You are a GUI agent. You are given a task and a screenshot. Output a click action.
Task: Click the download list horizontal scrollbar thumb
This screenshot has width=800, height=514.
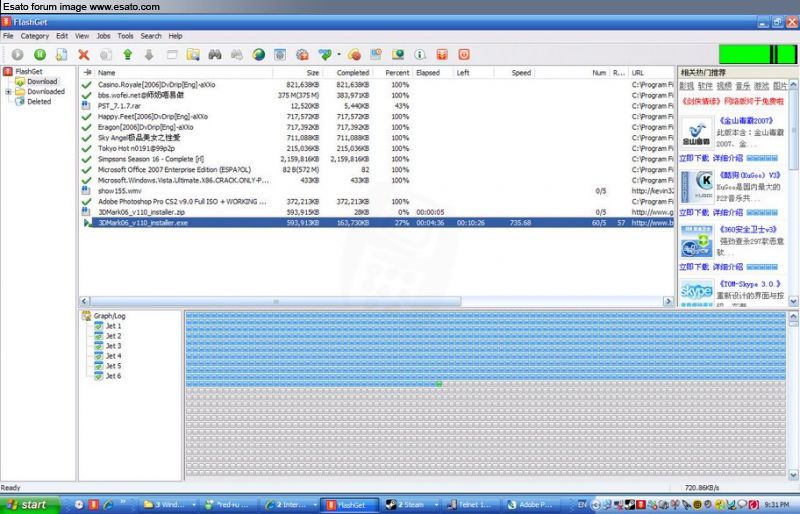pyautogui.click(x=276, y=302)
